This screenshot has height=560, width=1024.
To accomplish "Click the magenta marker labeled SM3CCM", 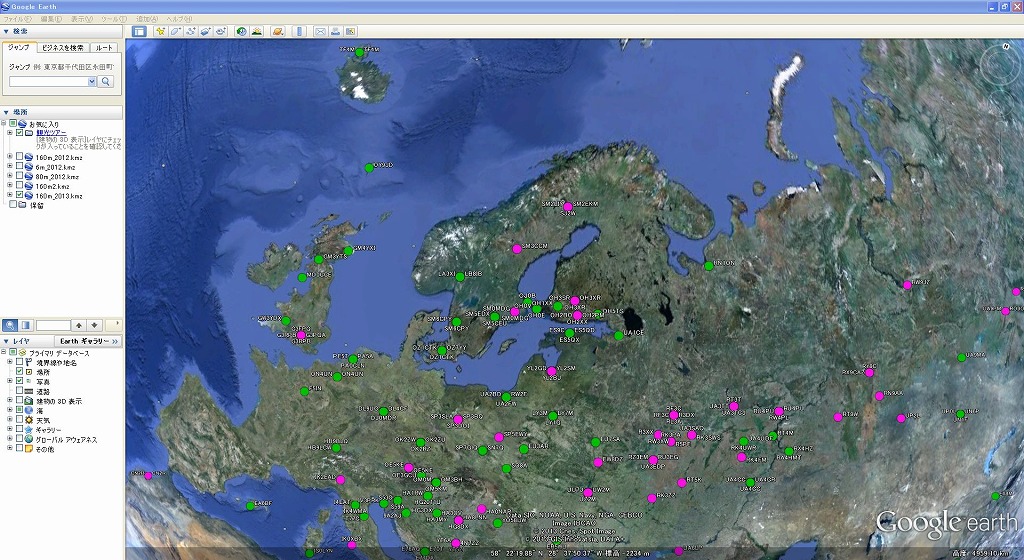I will [x=517, y=249].
